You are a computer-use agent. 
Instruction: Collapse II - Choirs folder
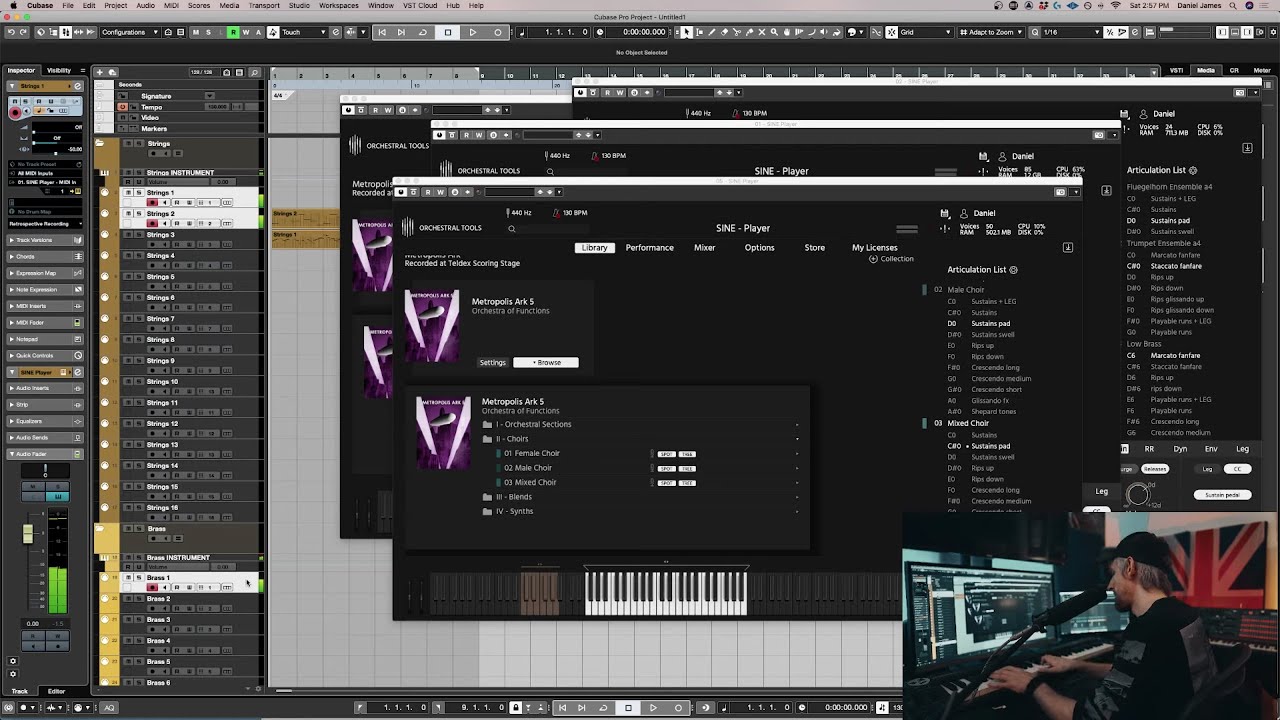click(x=511, y=439)
